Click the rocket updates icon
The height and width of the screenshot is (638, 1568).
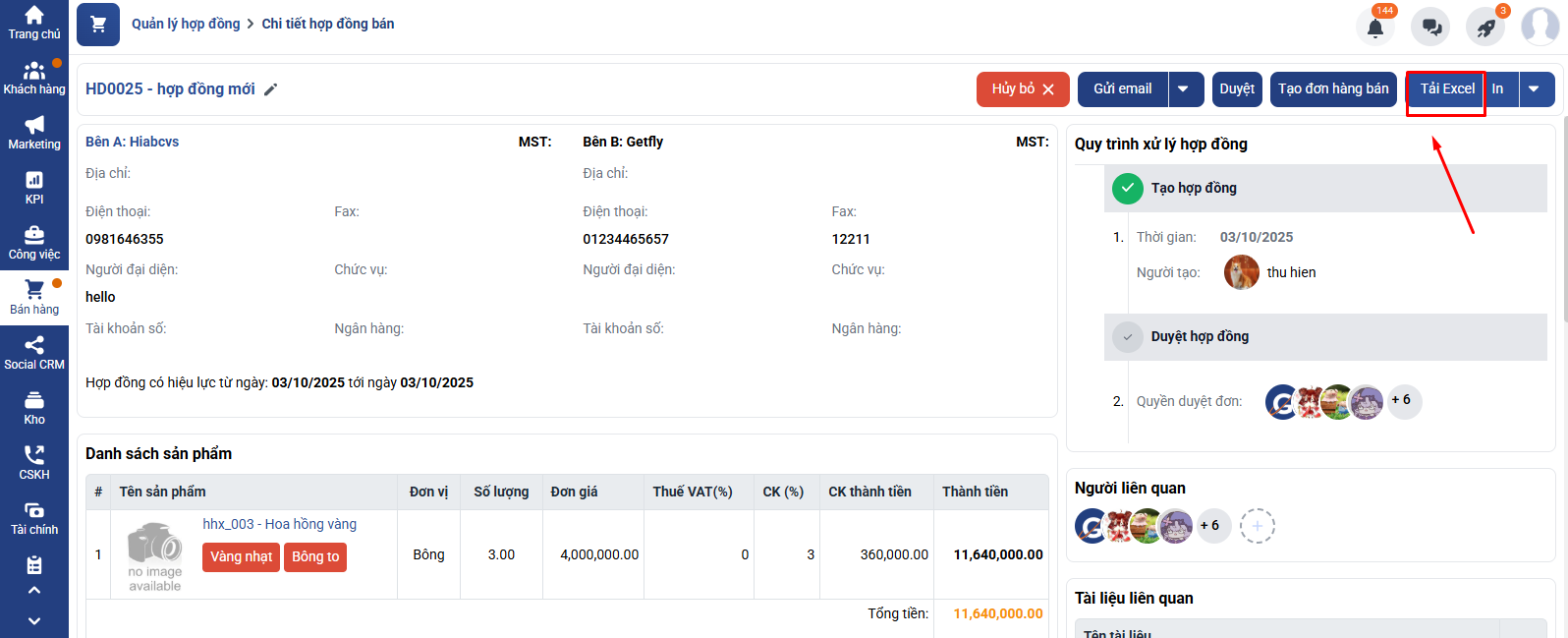1485,28
